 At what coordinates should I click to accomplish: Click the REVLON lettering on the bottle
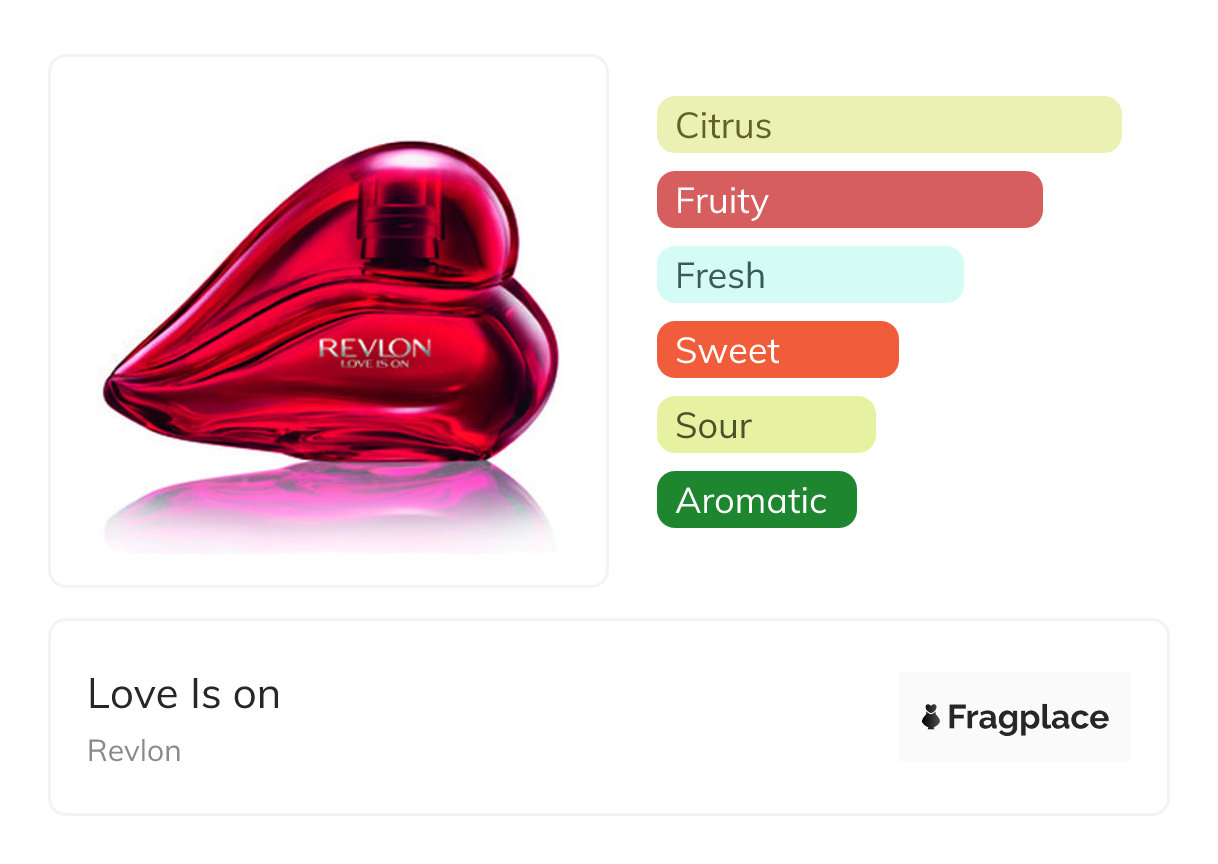click(x=375, y=348)
